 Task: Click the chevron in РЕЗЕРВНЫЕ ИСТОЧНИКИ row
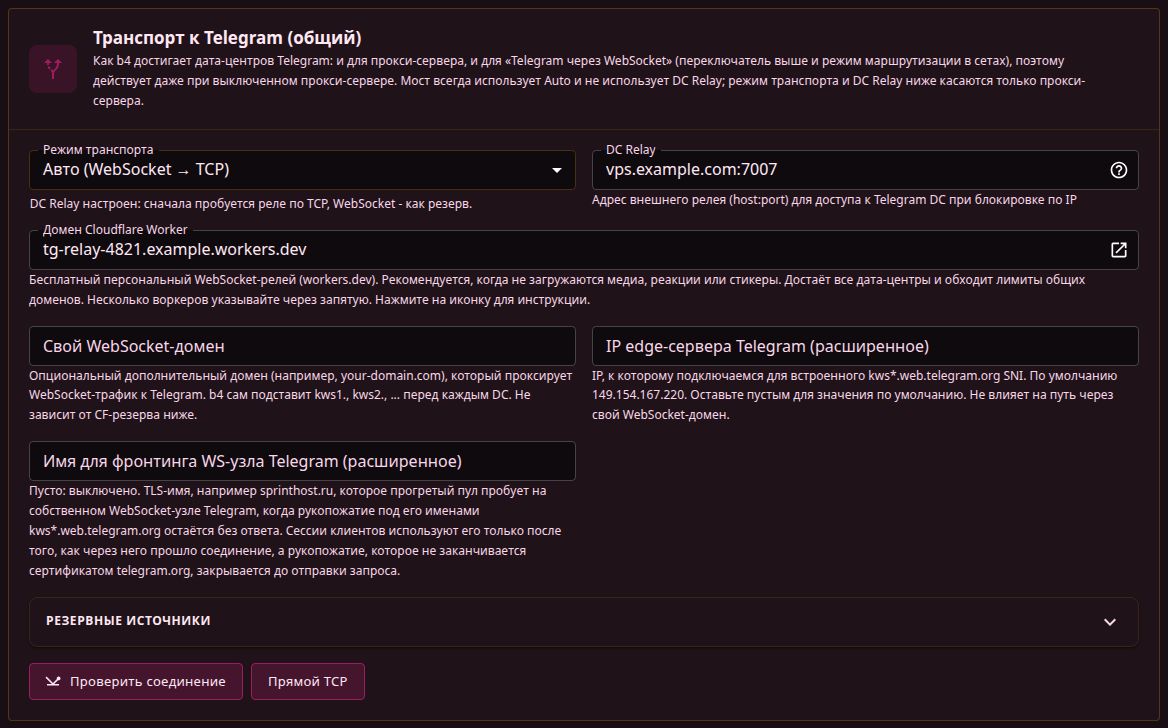click(1109, 622)
